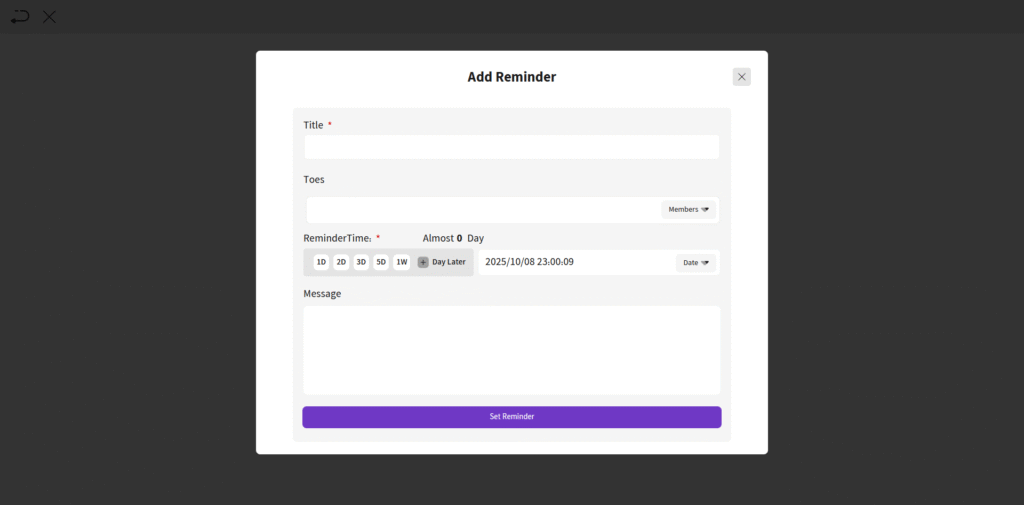Click the plus icon next to Day Later
The height and width of the screenshot is (505, 1024).
(x=423, y=262)
